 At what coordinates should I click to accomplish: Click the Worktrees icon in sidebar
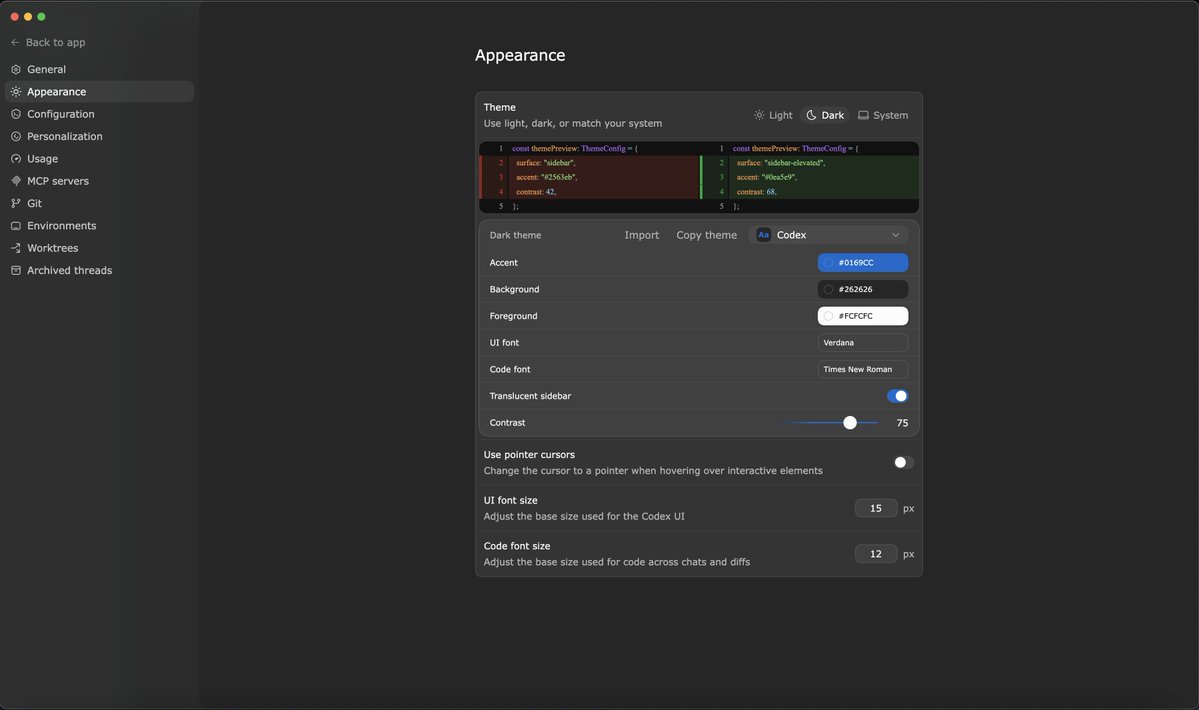tap(16, 248)
